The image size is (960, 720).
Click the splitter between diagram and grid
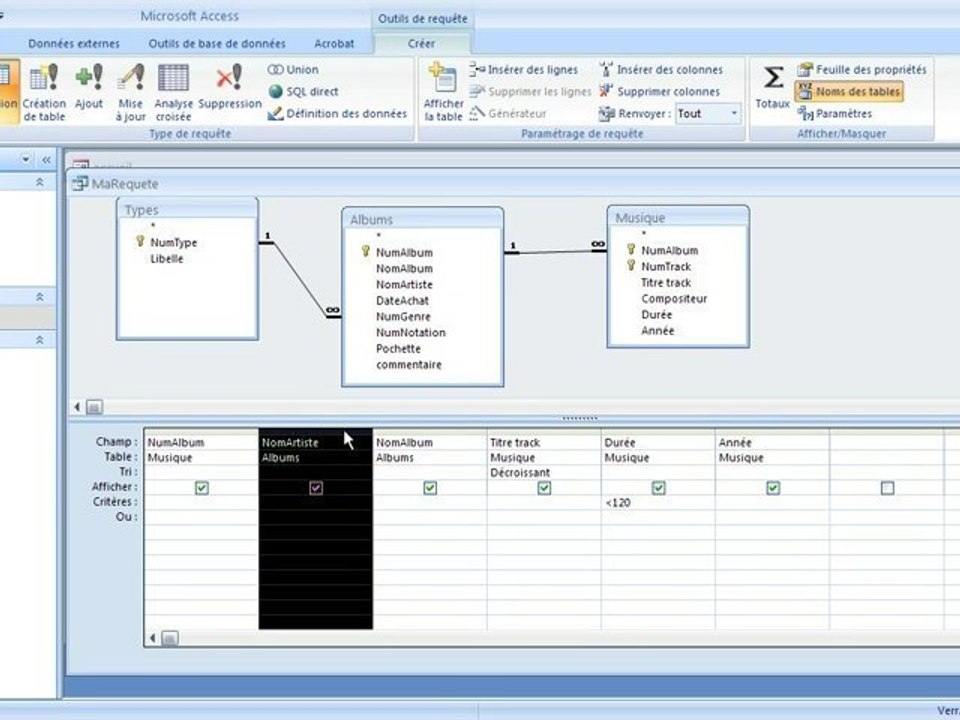(579, 419)
